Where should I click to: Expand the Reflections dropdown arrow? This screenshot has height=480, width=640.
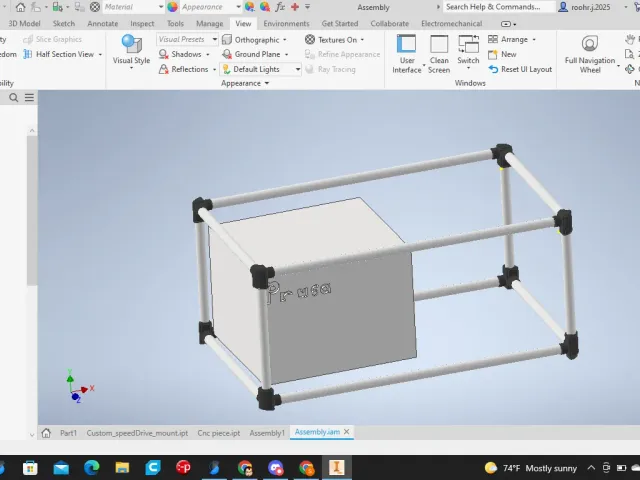[214, 69]
